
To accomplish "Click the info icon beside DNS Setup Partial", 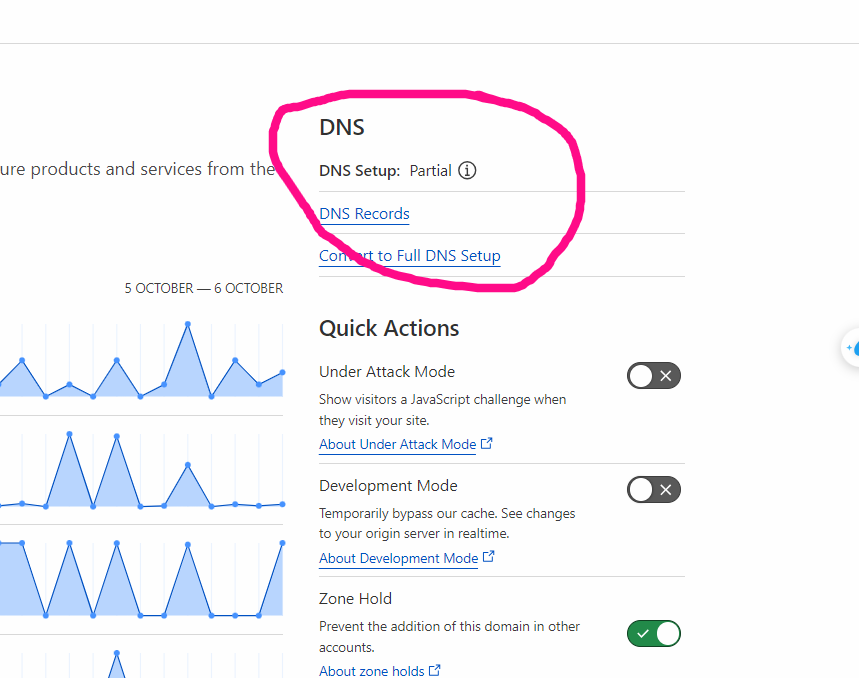I will tap(467, 170).
